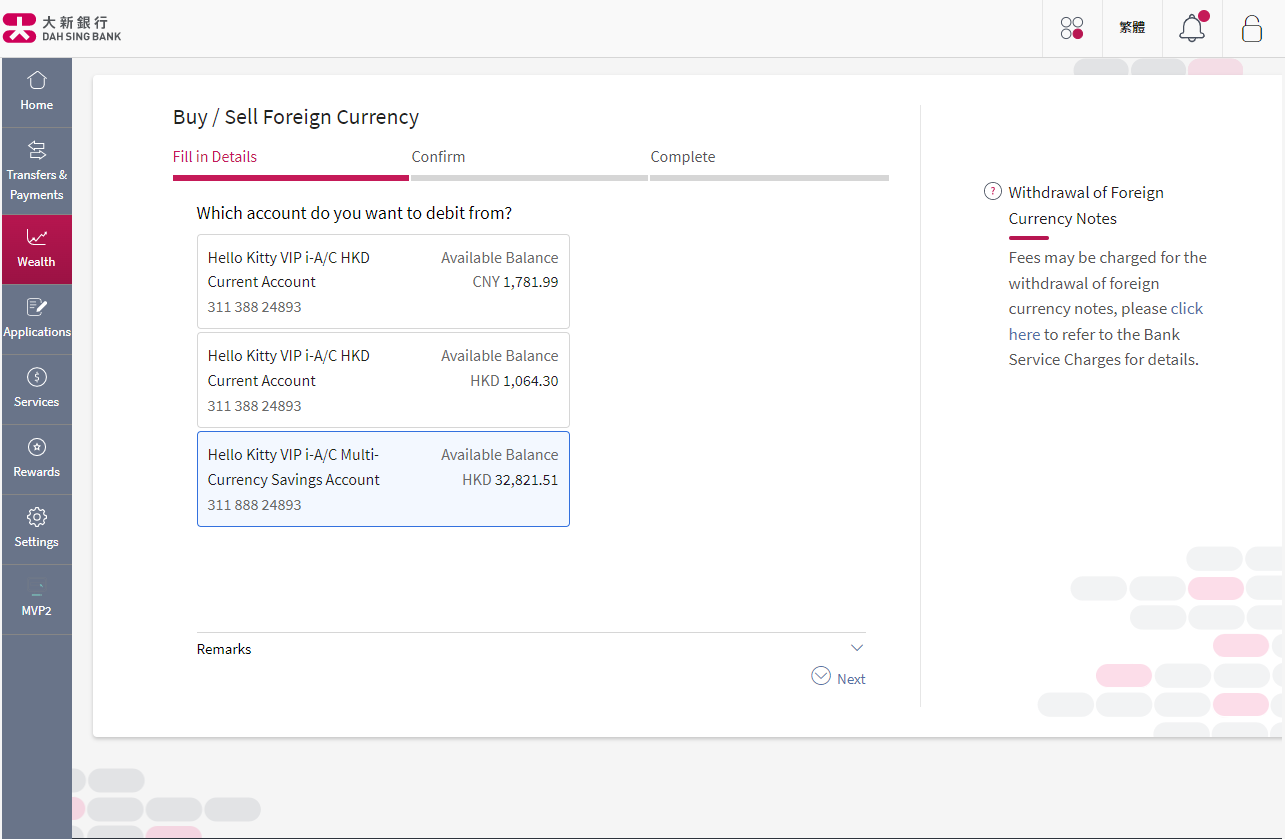Image resolution: width=1285 pixels, height=839 pixels.
Task: Click the Remarks label
Action: (224, 649)
